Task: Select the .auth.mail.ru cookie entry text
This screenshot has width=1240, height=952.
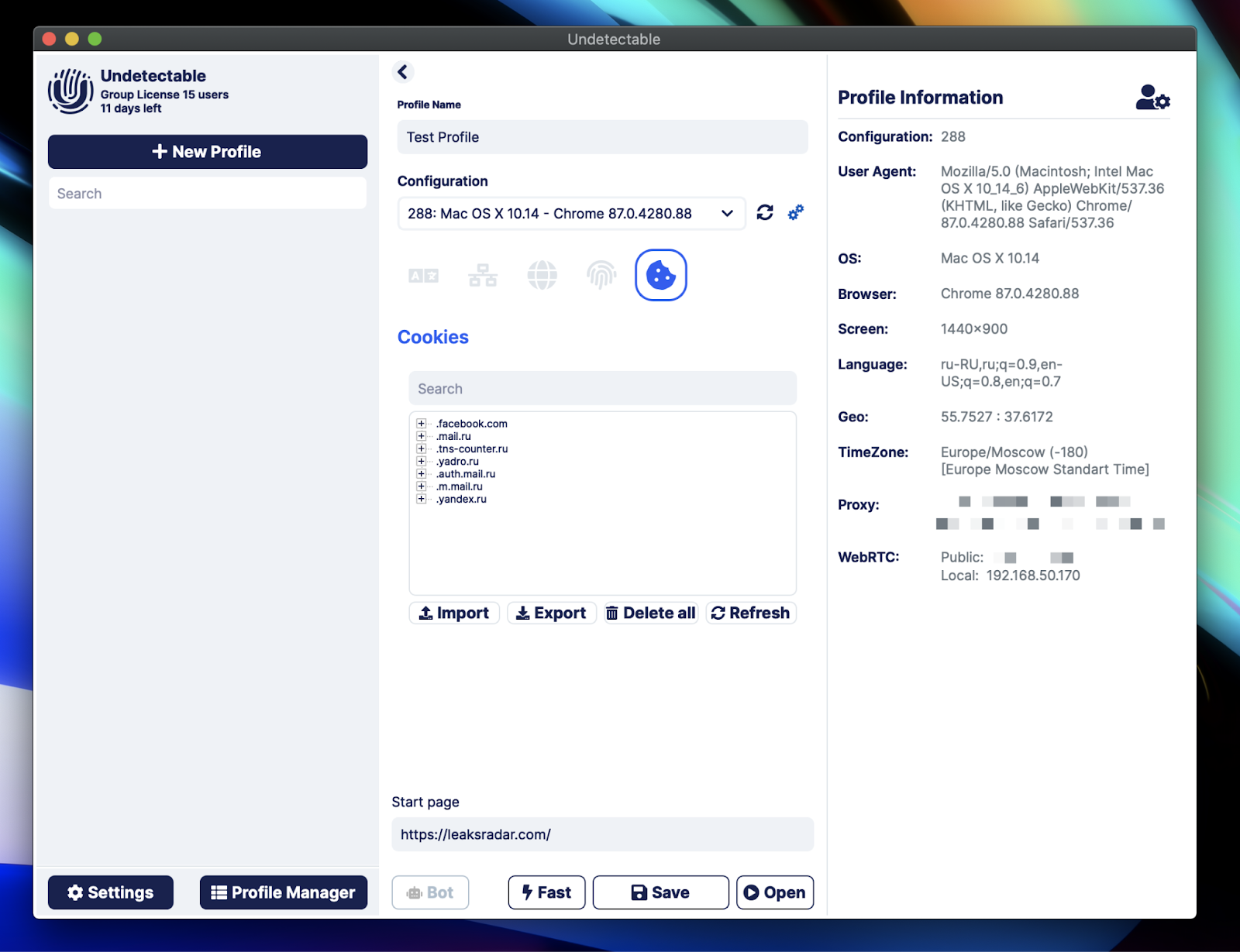Action: tap(466, 473)
